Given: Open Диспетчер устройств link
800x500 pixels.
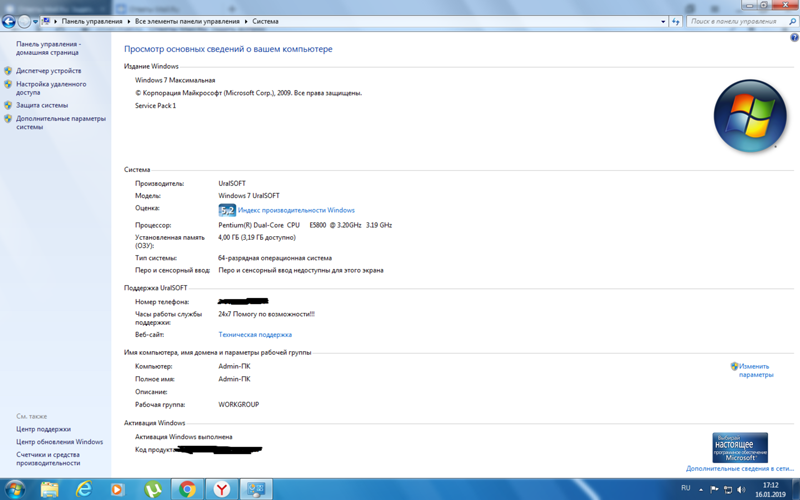Looking at the screenshot, I should pos(48,71).
